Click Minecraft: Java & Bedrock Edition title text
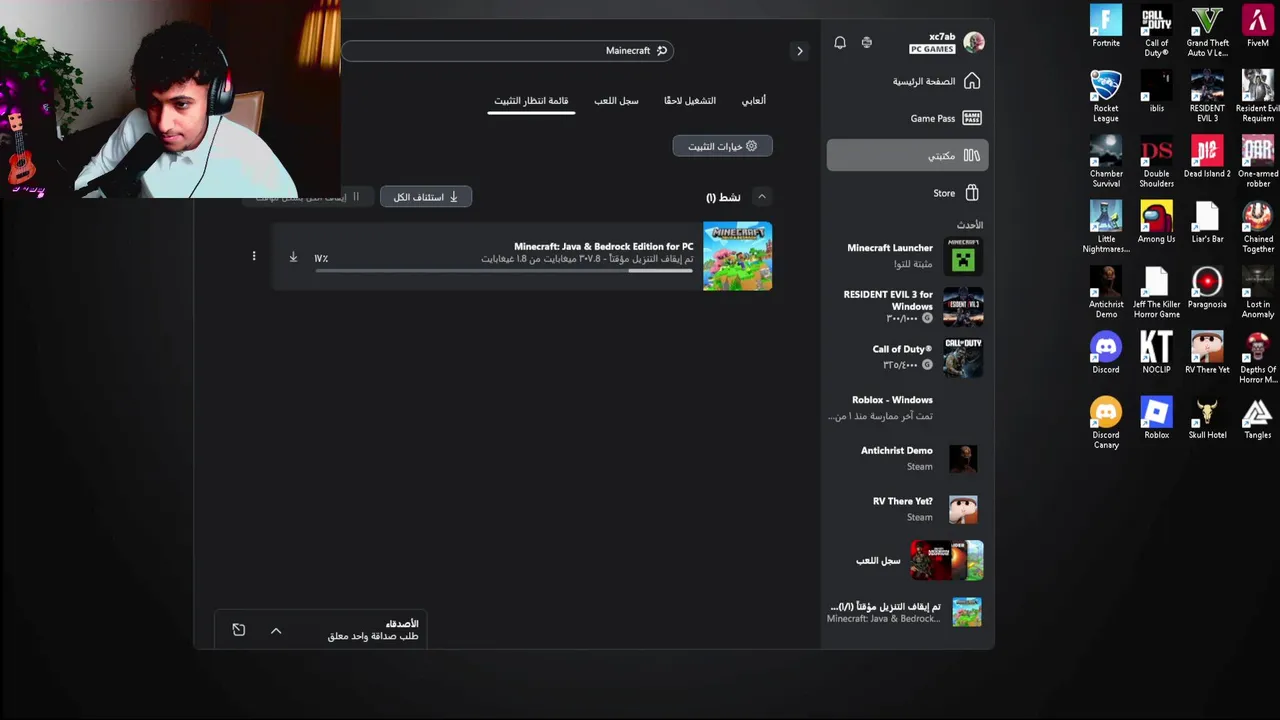This screenshot has width=1280, height=720. click(x=604, y=246)
